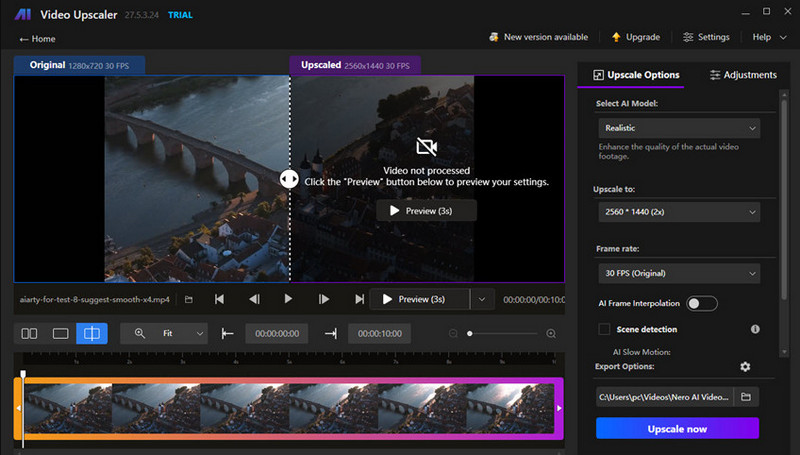The width and height of the screenshot is (800, 455).
Task: Click the Scene detection info icon
Action: (x=755, y=329)
